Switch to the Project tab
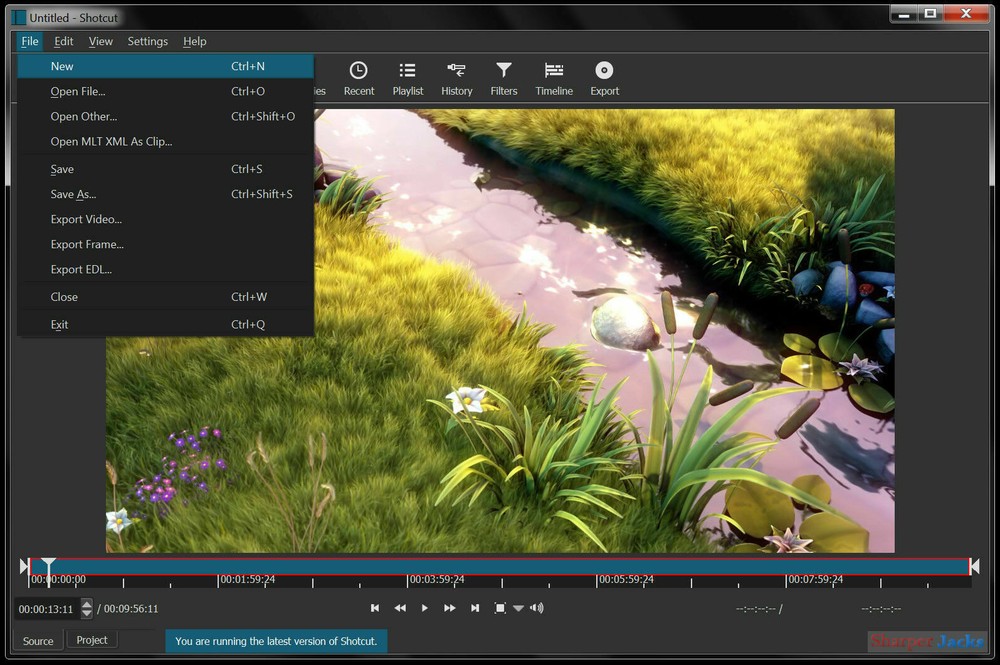 coord(91,640)
